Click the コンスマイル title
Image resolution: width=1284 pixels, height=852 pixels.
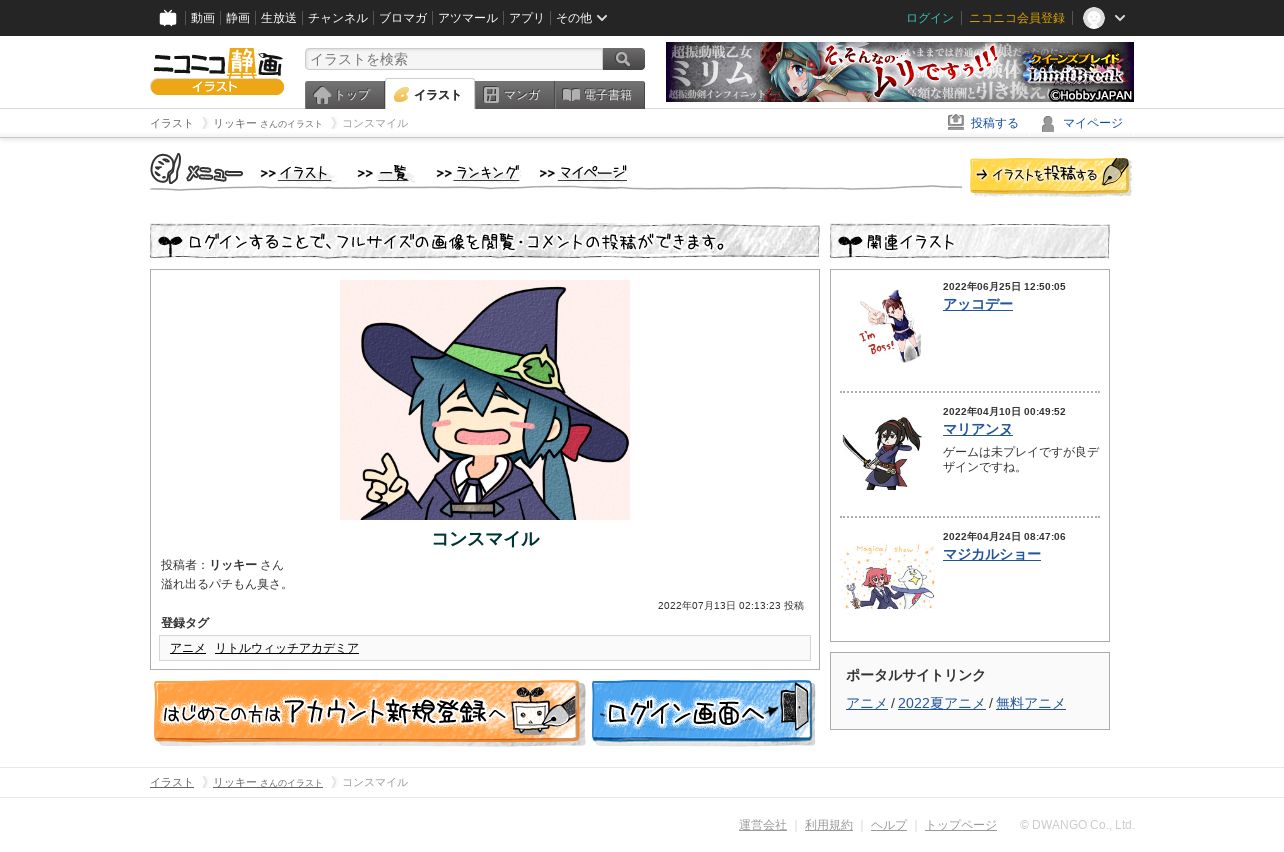[x=485, y=539]
